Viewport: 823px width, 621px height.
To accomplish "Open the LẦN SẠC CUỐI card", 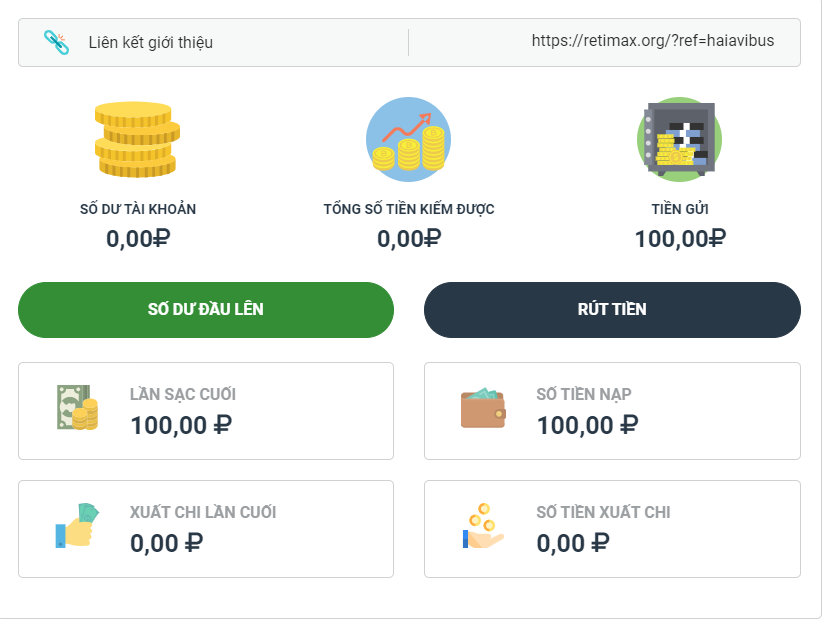I will tap(206, 411).
